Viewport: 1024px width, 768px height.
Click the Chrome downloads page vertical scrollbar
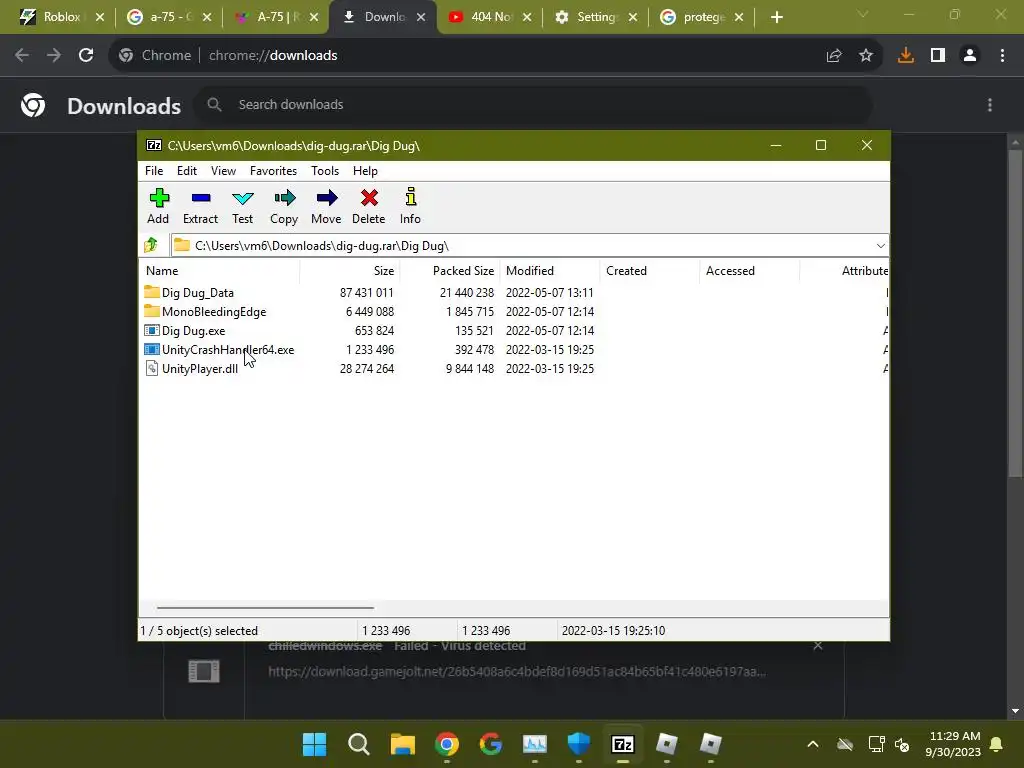[1015, 312]
